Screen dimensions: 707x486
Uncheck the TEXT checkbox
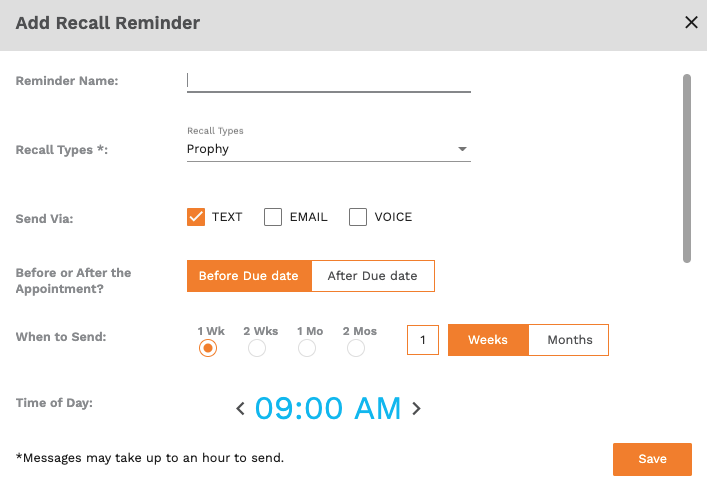point(196,217)
